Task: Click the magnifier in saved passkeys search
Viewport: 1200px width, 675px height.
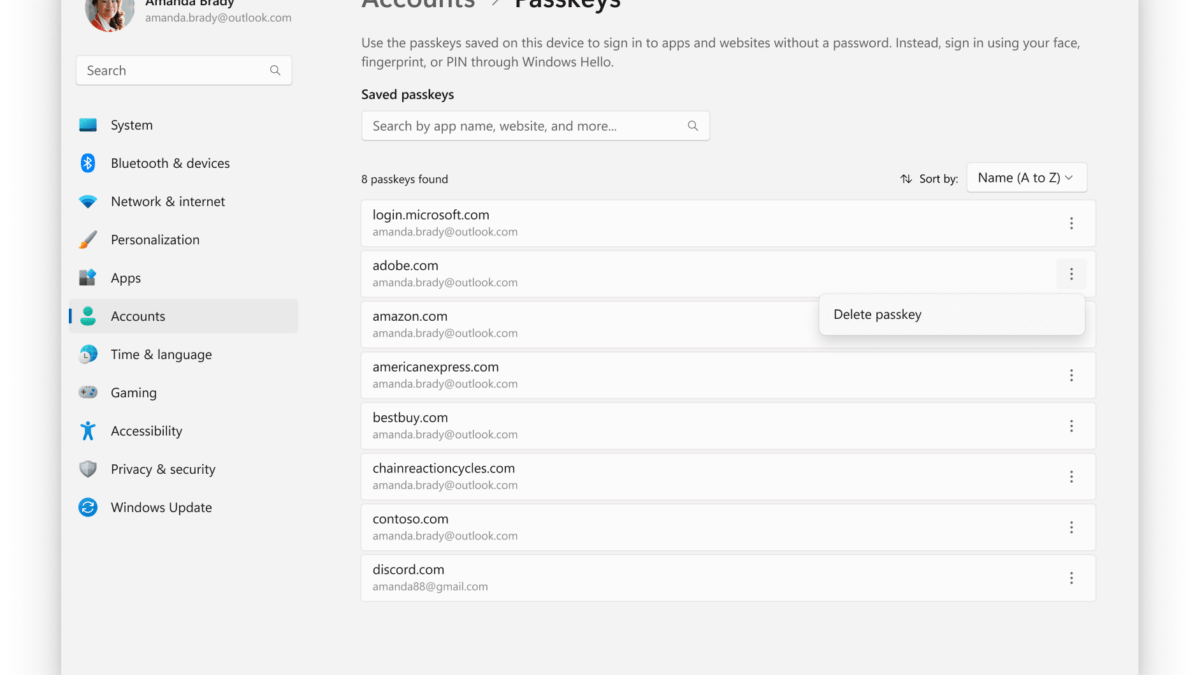Action: pyautogui.click(x=692, y=126)
